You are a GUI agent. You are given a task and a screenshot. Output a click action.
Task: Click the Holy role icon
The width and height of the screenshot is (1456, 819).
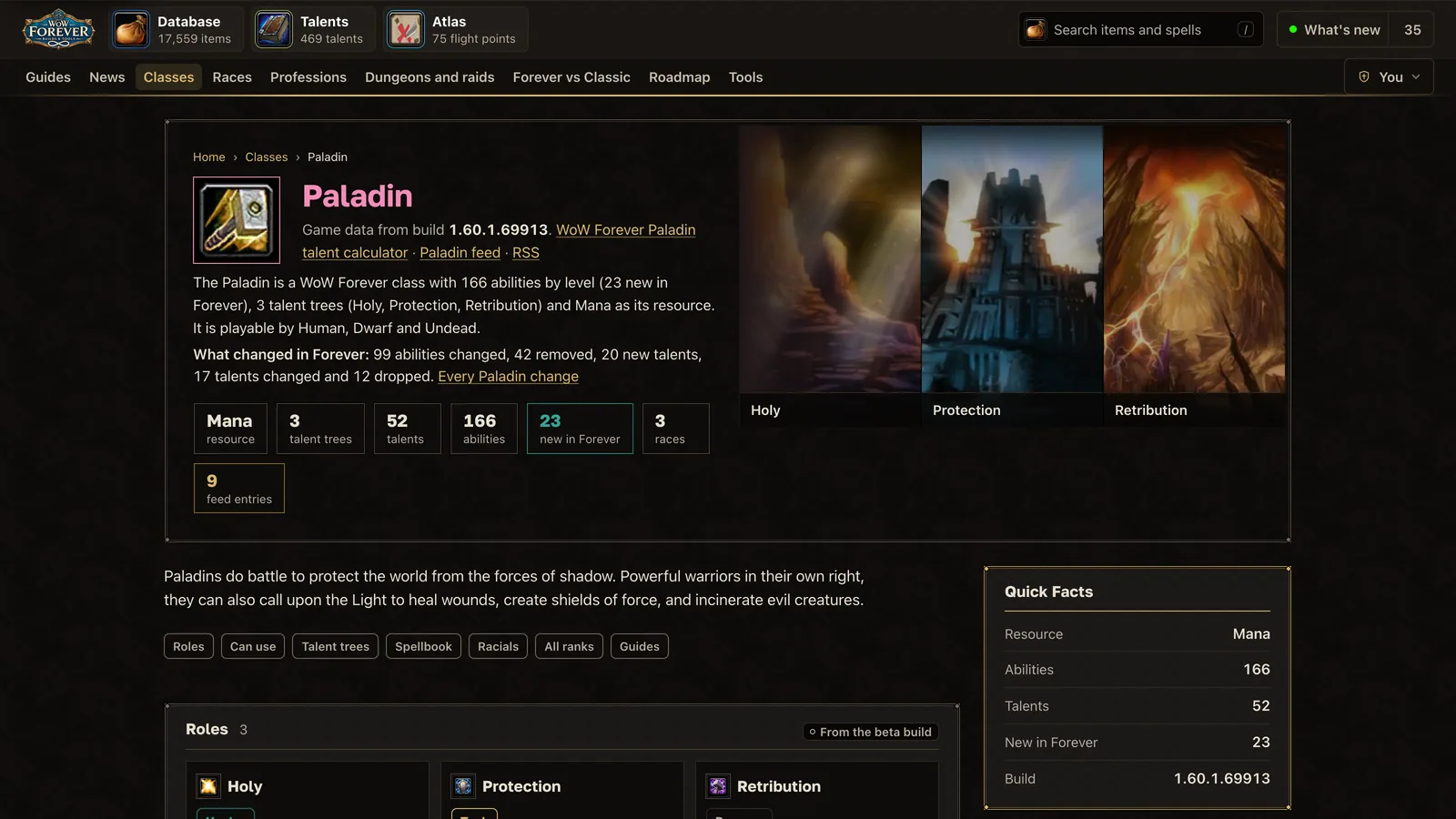click(208, 786)
